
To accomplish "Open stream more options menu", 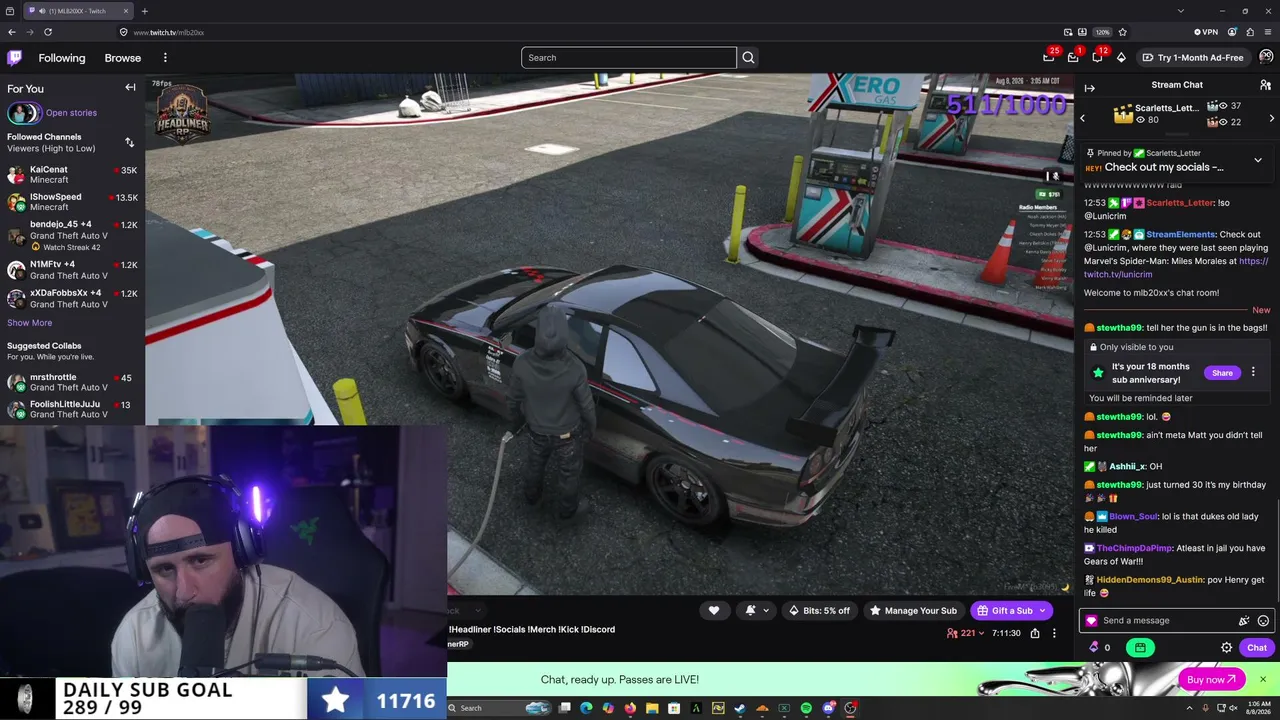I will tap(1054, 634).
